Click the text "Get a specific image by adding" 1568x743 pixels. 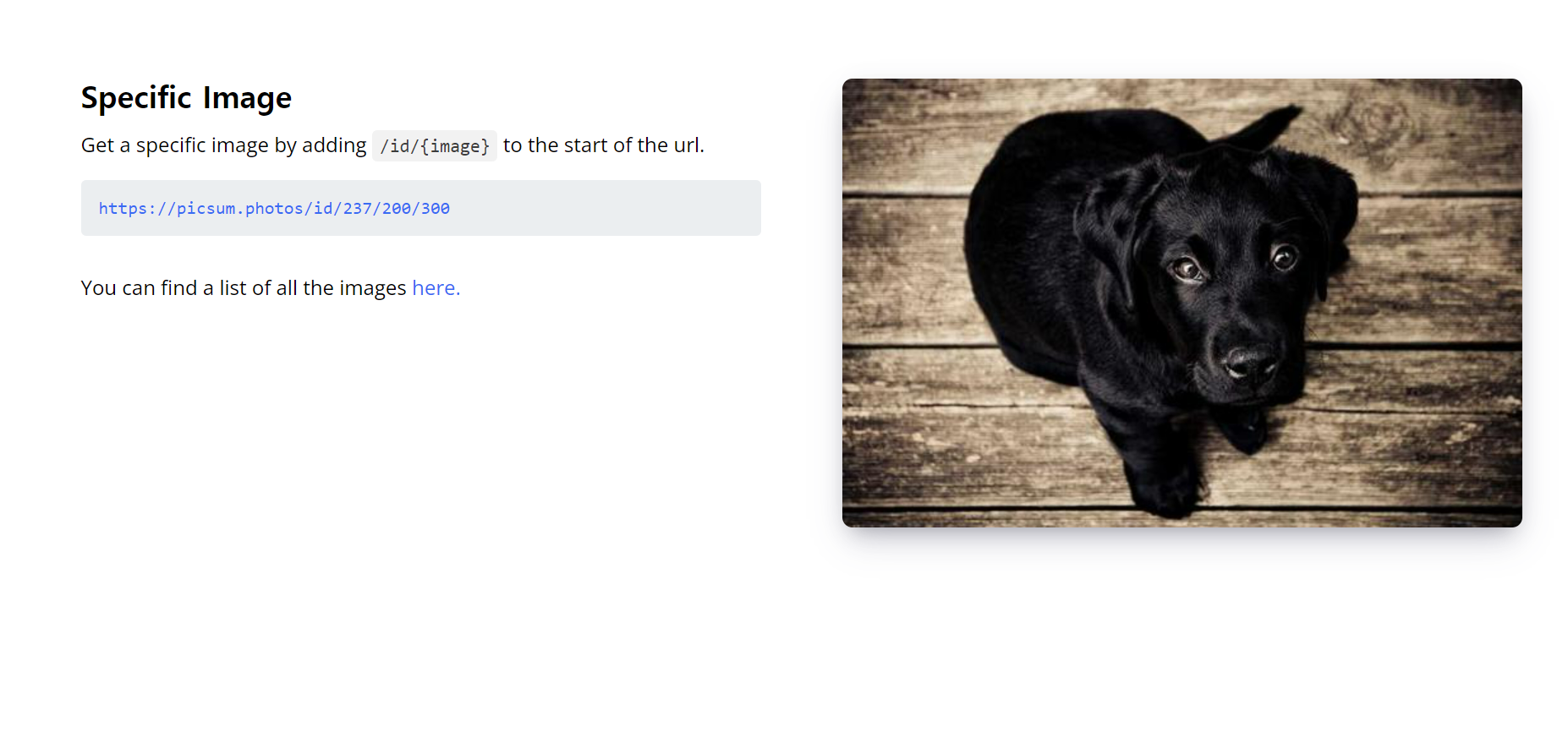click(x=224, y=145)
